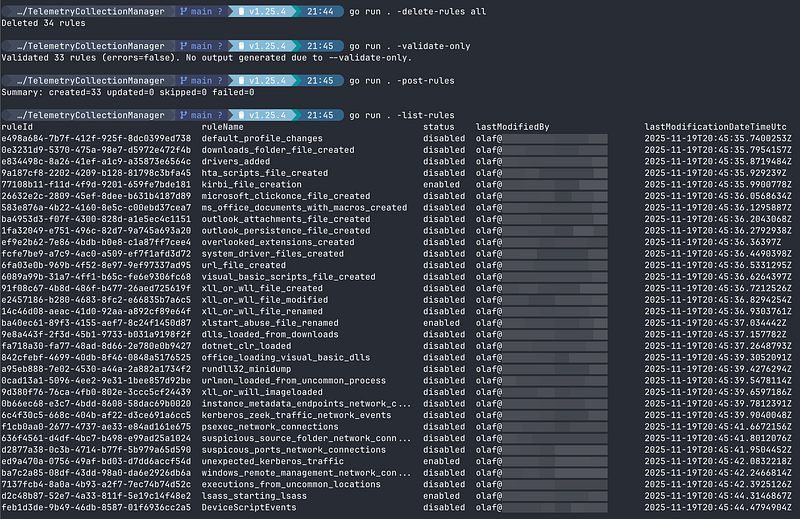Click rule ID starting with 'ba7c2a85-08df'
800x519 pixels.
(96, 473)
